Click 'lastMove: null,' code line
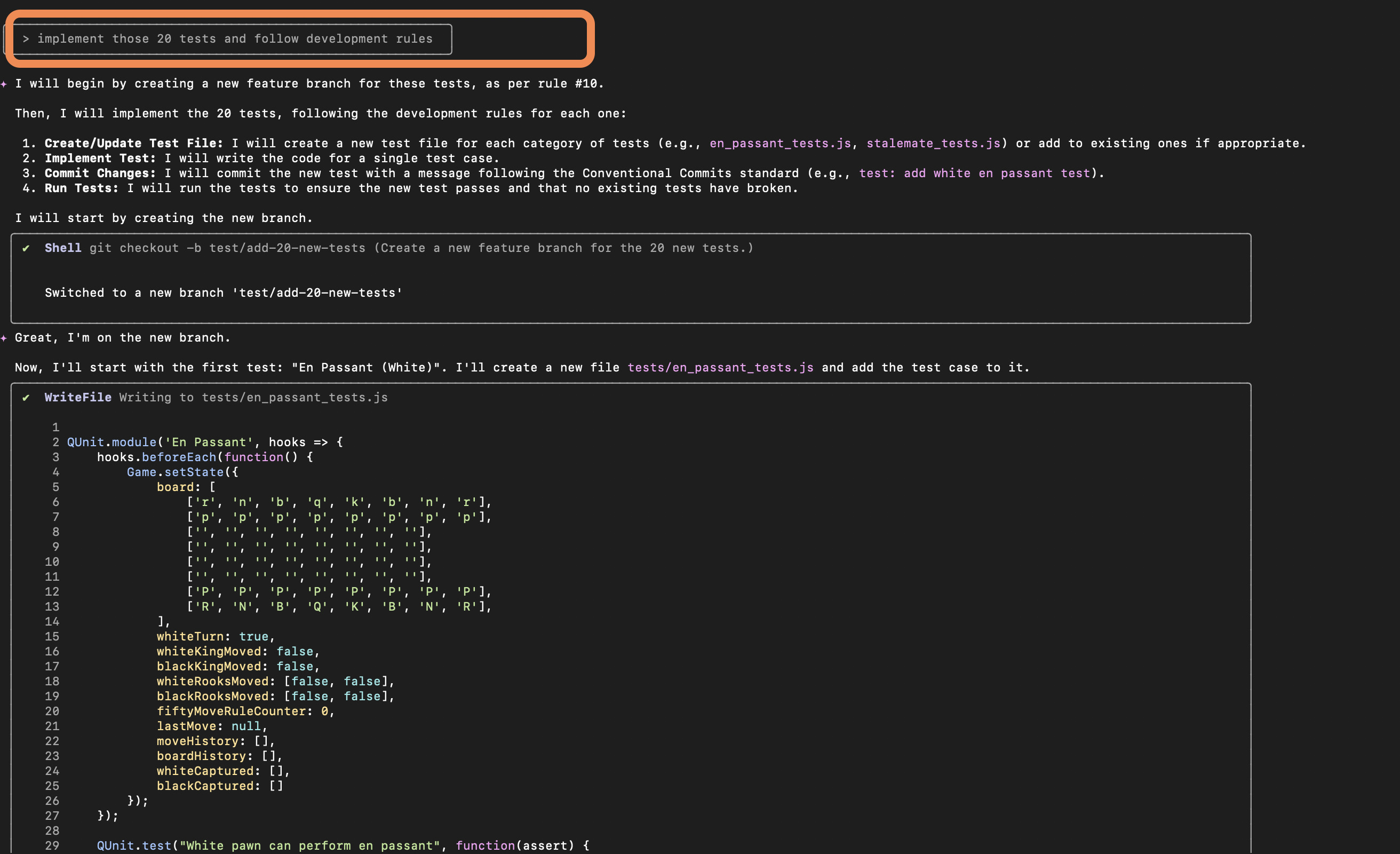1400x854 pixels. pos(212,726)
